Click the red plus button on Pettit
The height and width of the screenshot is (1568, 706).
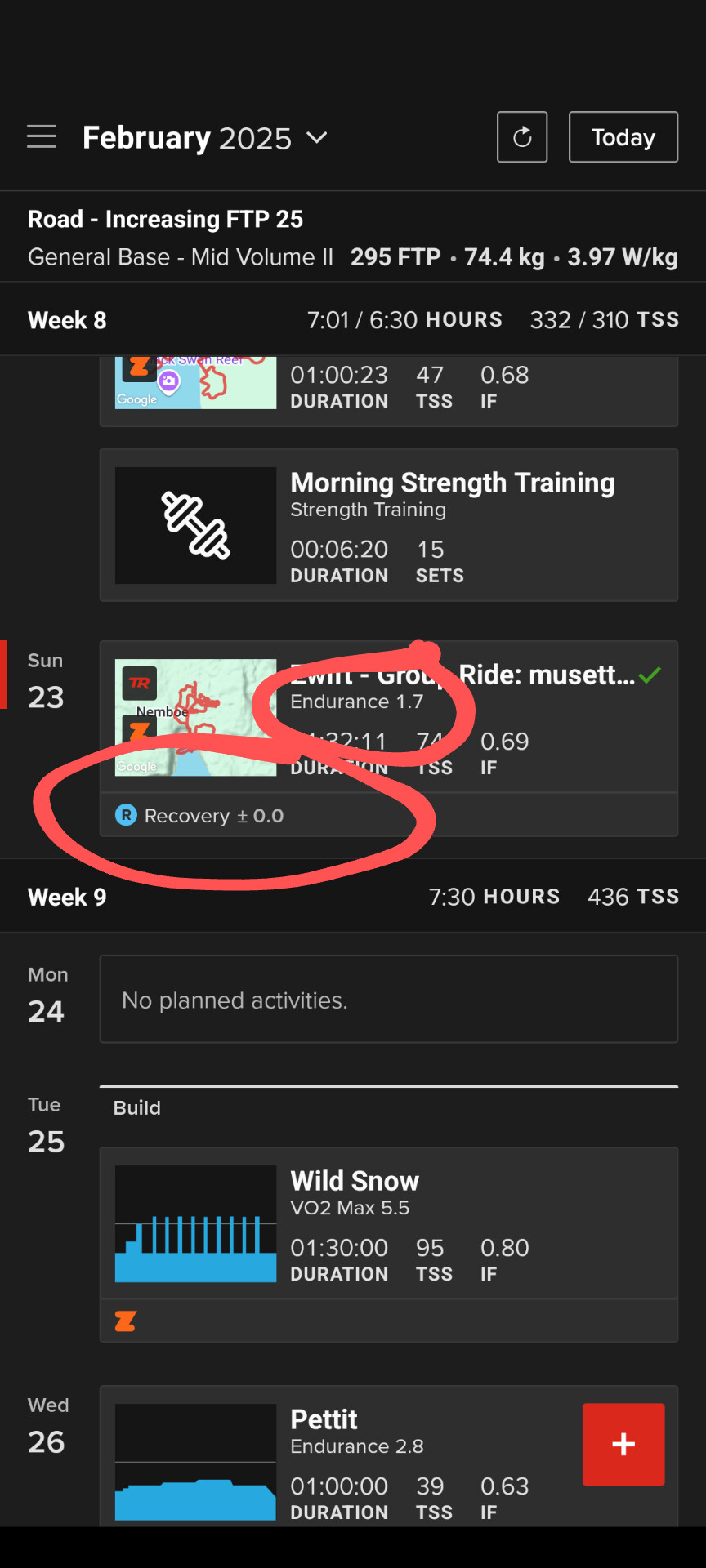point(623,1444)
